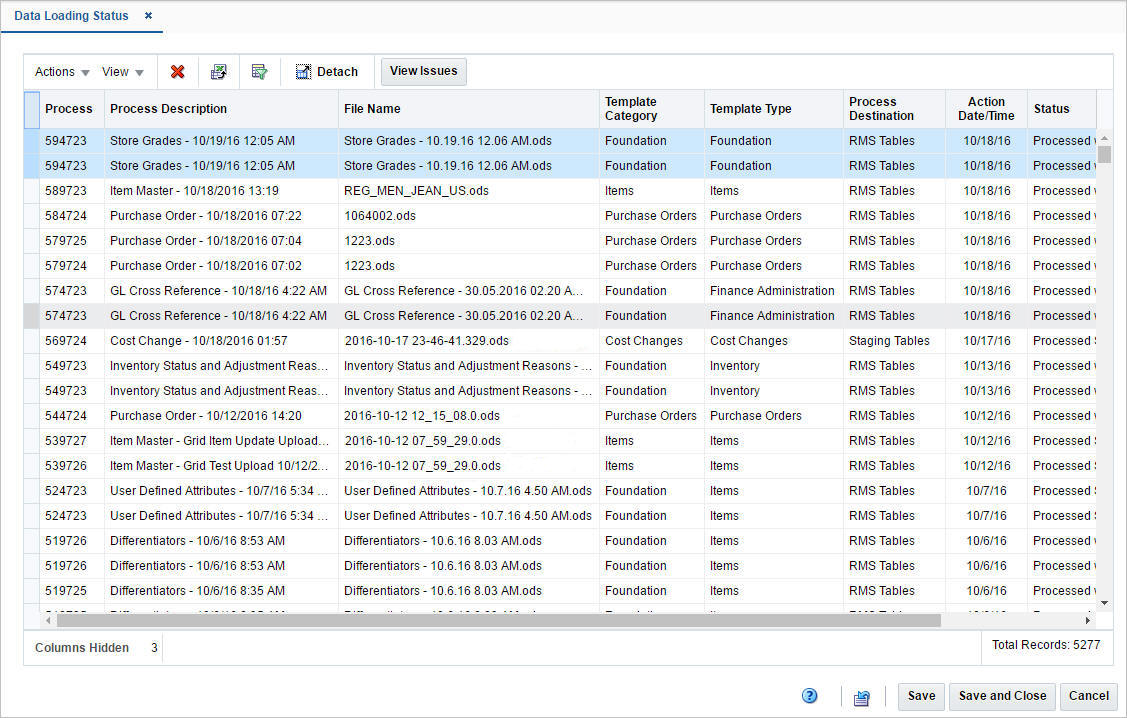Cancel the data loading changes
The height and width of the screenshot is (718, 1127).
(x=1088, y=696)
